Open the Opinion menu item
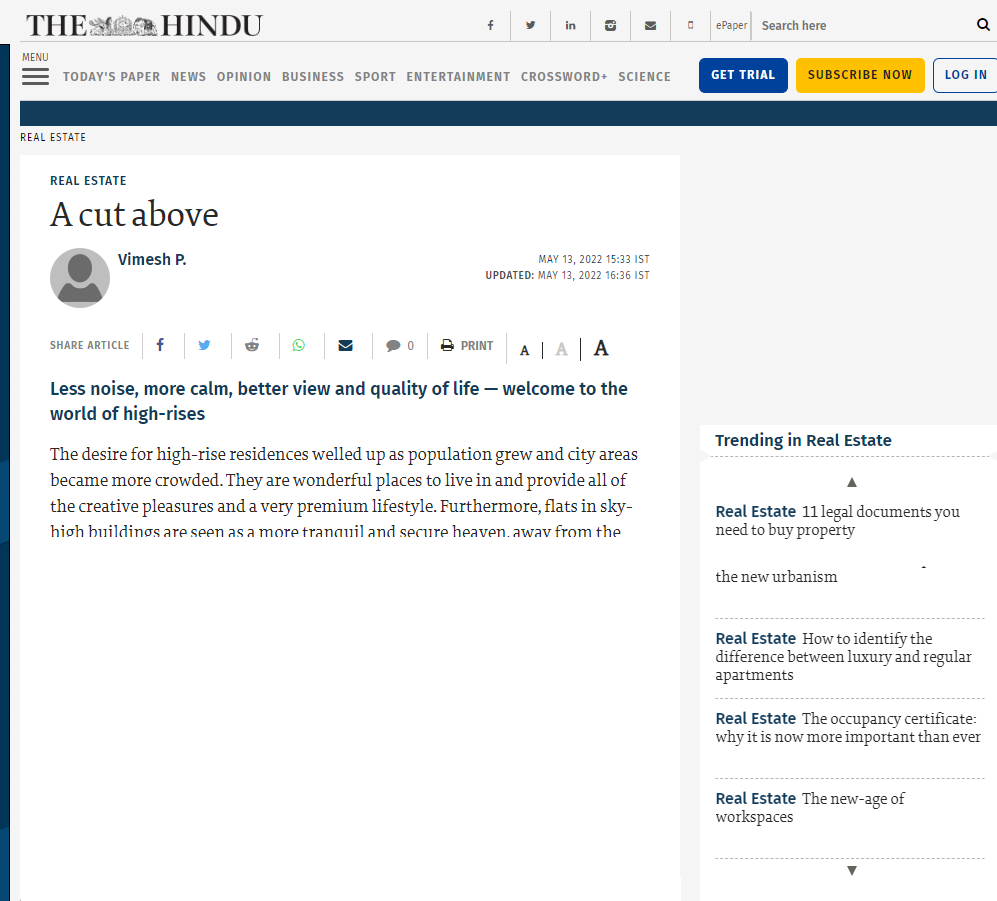The height and width of the screenshot is (901, 997). (x=244, y=77)
